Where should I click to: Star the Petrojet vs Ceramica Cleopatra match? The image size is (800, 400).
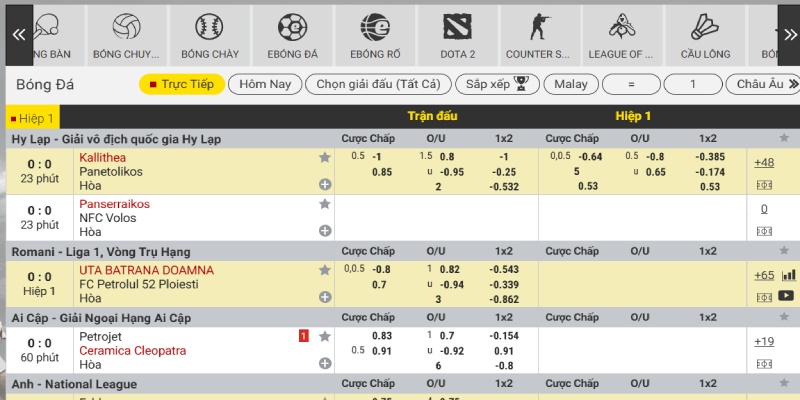click(324, 337)
